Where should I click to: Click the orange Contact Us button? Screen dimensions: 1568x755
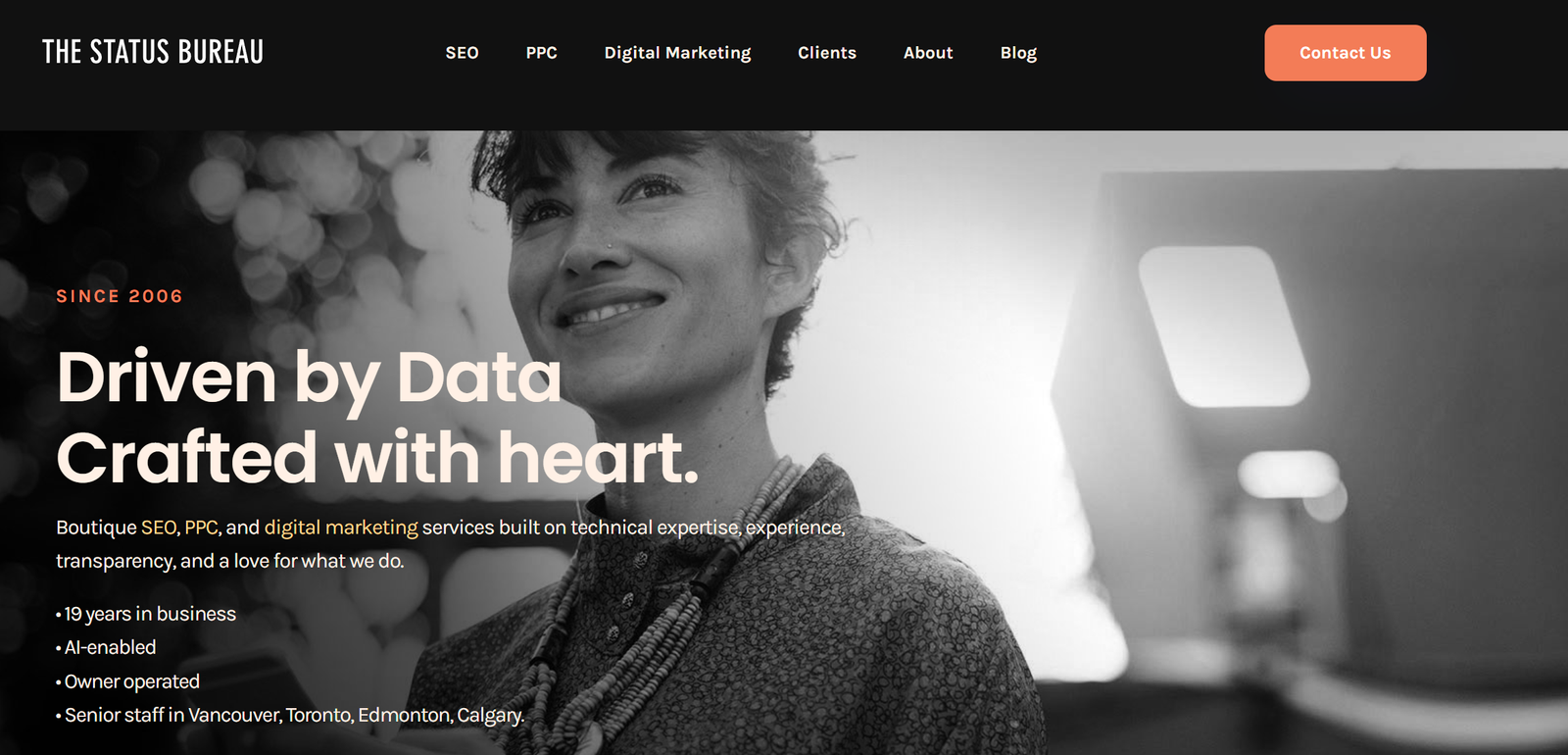(x=1346, y=53)
